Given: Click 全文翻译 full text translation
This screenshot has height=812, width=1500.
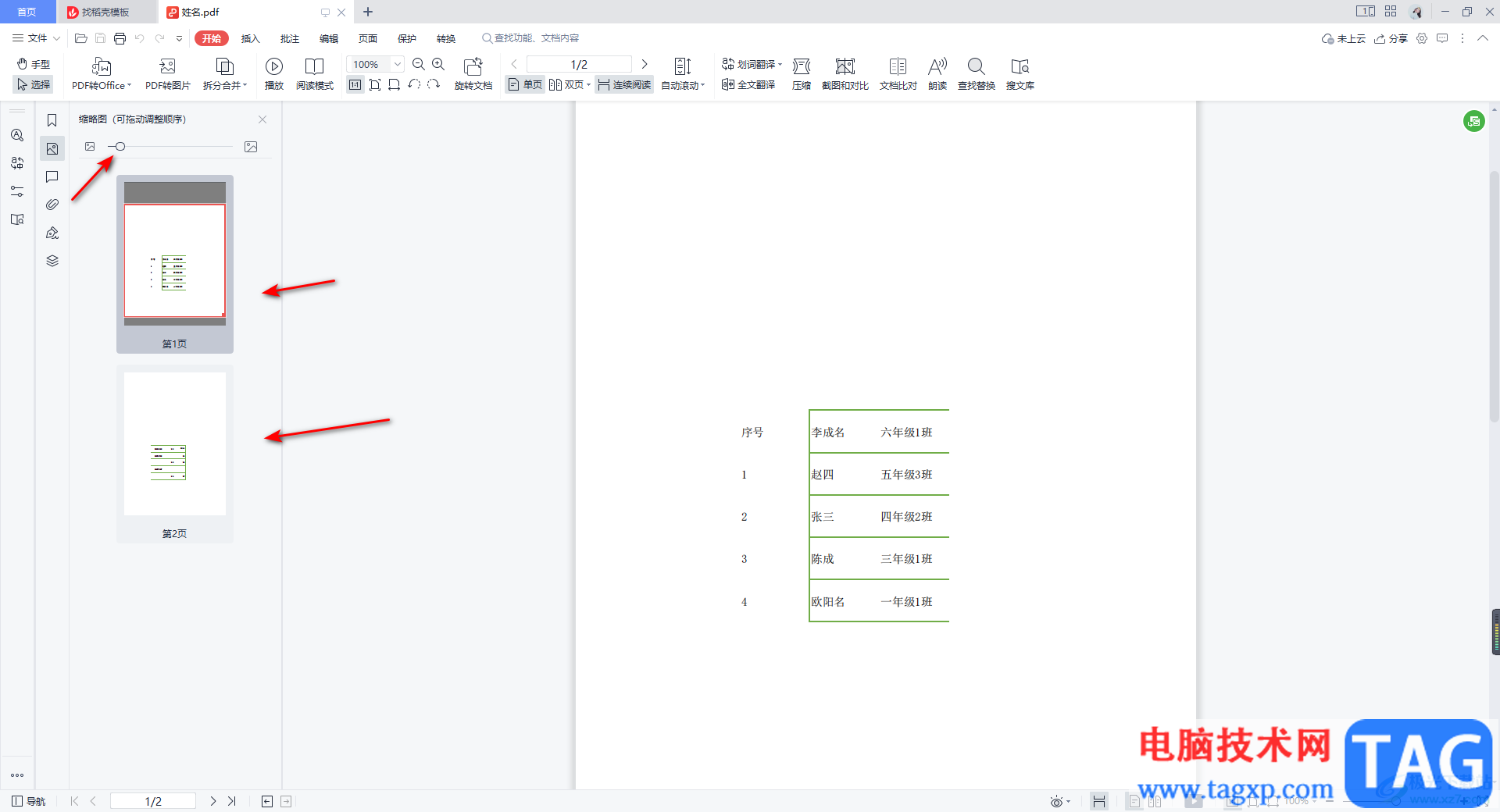Looking at the screenshot, I should click(748, 84).
